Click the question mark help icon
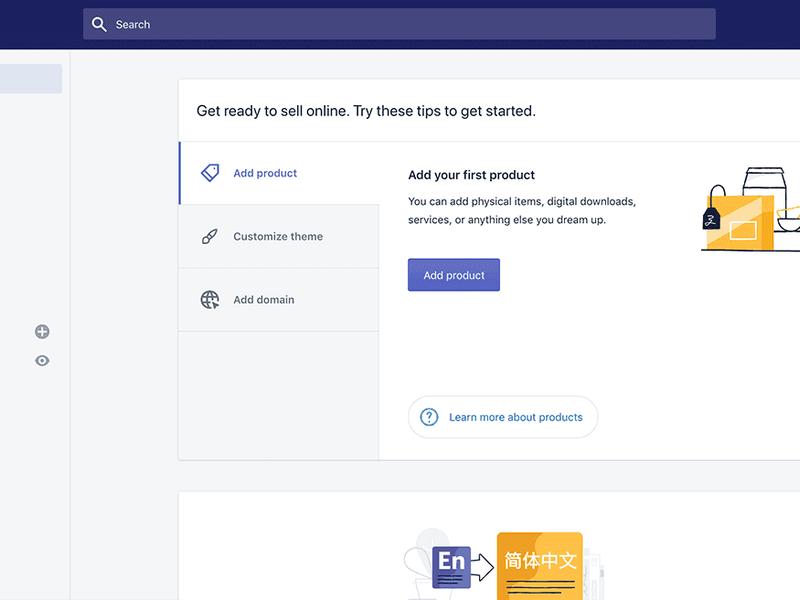The image size is (800, 600). click(429, 417)
